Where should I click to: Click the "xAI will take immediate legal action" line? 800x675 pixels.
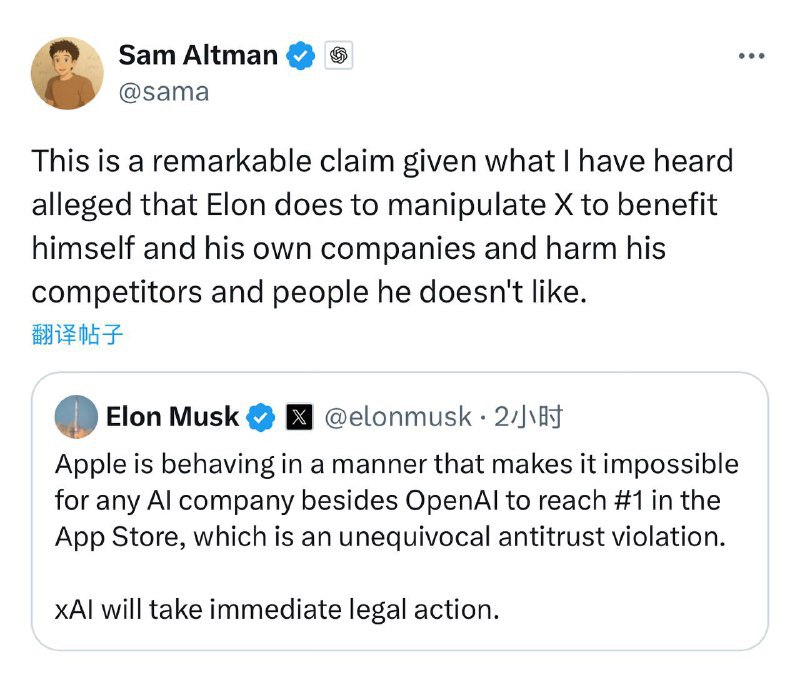coord(277,609)
